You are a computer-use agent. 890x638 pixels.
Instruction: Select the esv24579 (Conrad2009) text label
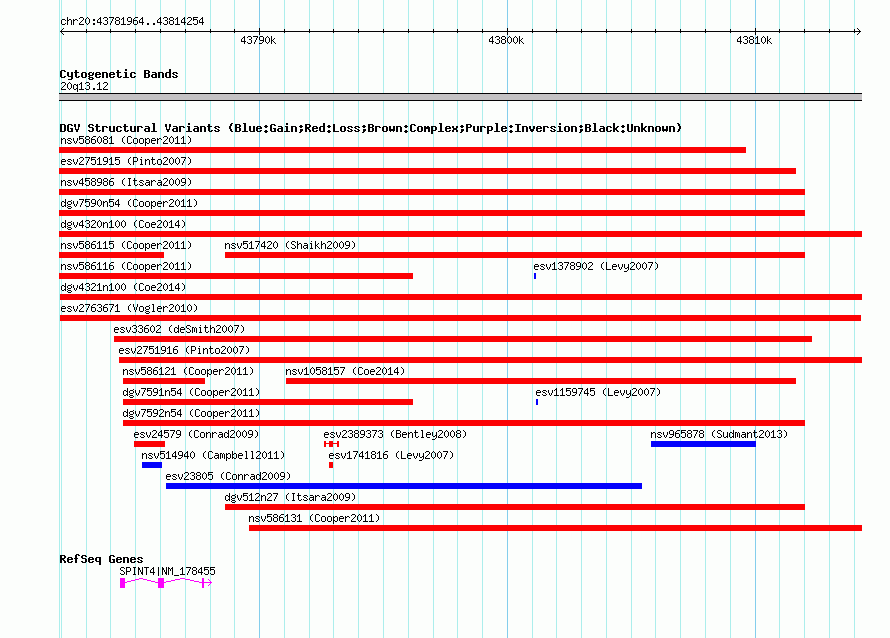pyautogui.click(x=196, y=434)
